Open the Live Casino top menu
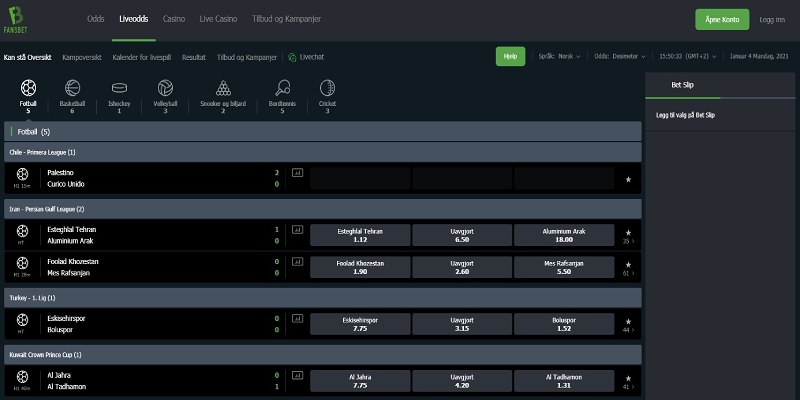 tap(218, 19)
